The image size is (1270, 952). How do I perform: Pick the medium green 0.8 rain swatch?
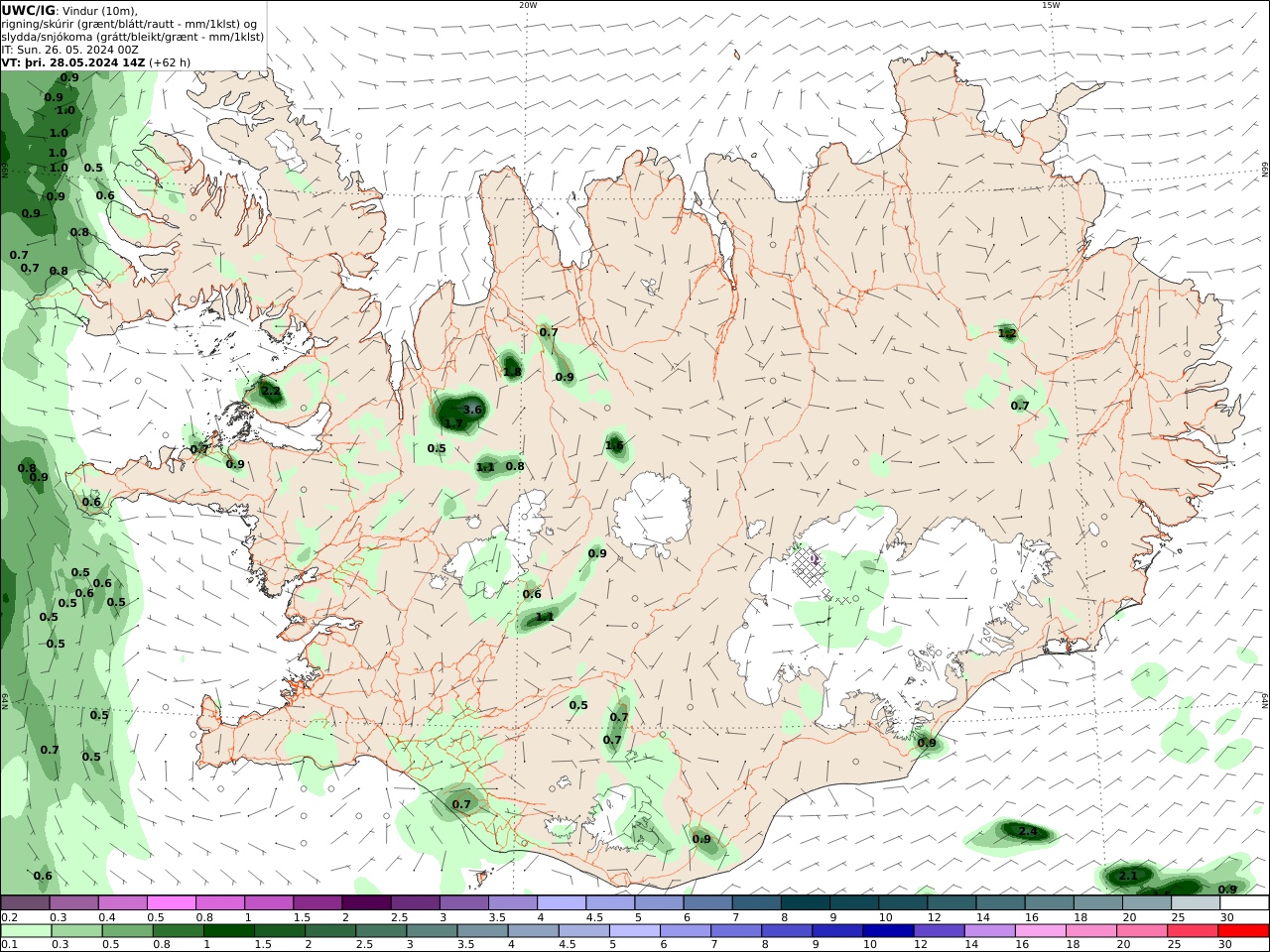(x=180, y=931)
